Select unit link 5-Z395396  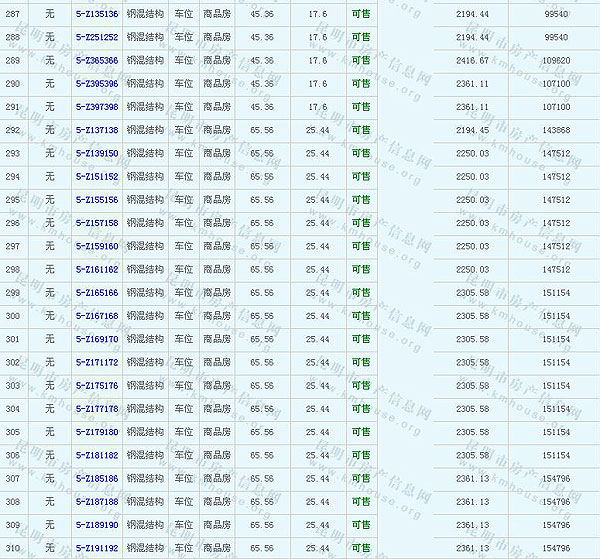tap(96, 84)
